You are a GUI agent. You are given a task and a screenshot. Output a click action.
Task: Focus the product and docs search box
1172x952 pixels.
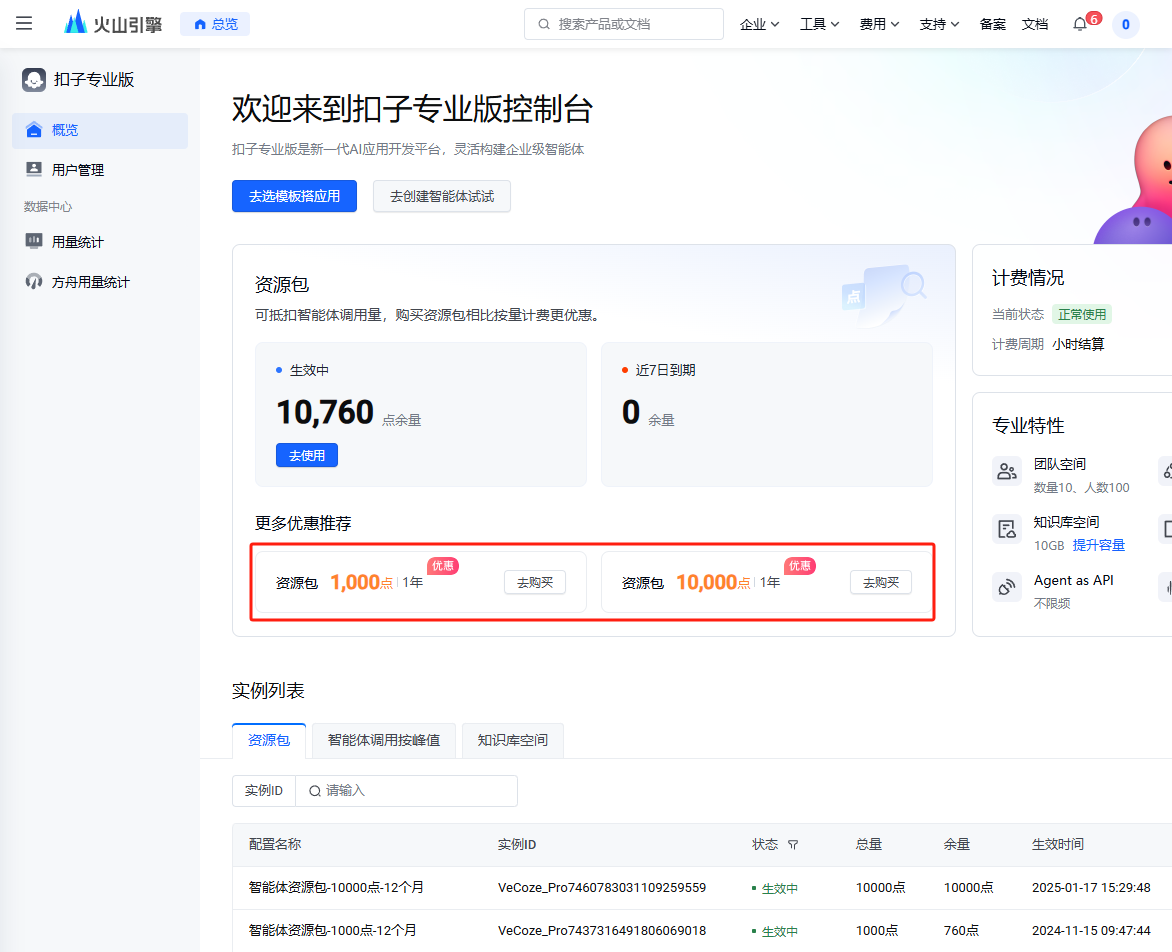tap(623, 24)
